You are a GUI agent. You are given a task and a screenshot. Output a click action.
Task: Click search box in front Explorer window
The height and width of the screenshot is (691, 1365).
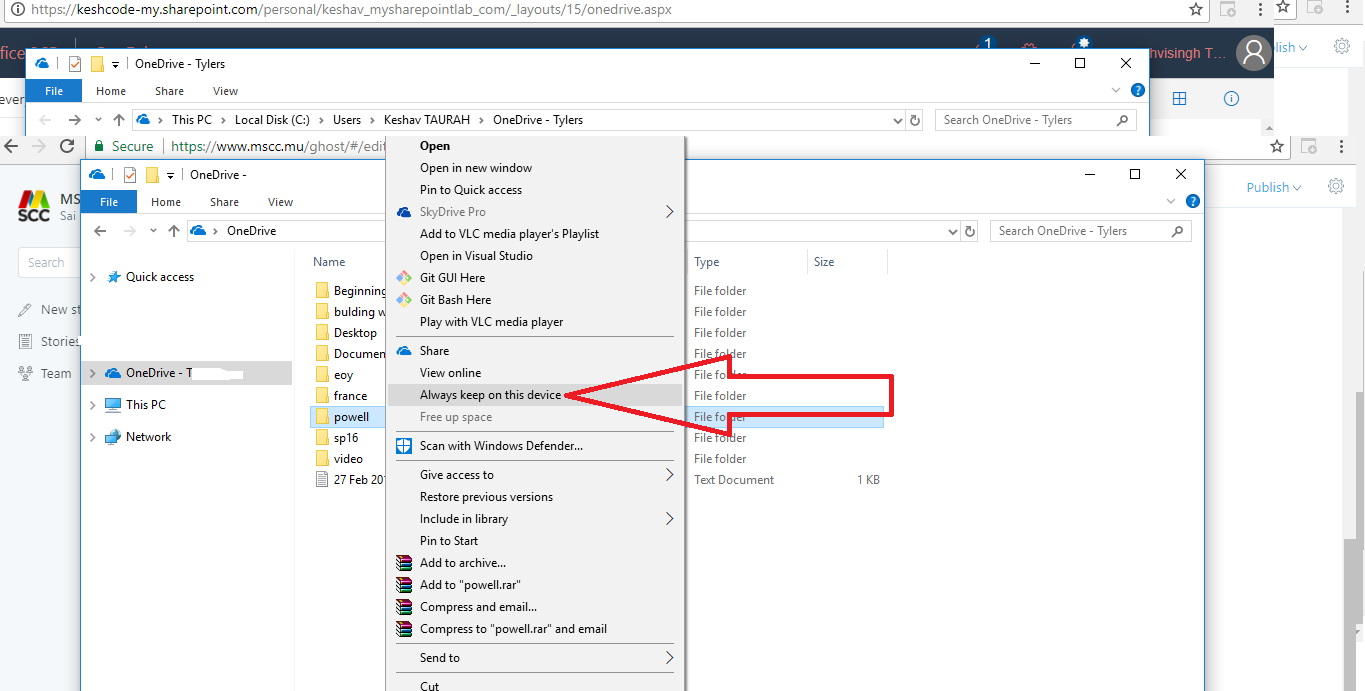[1090, 231]
